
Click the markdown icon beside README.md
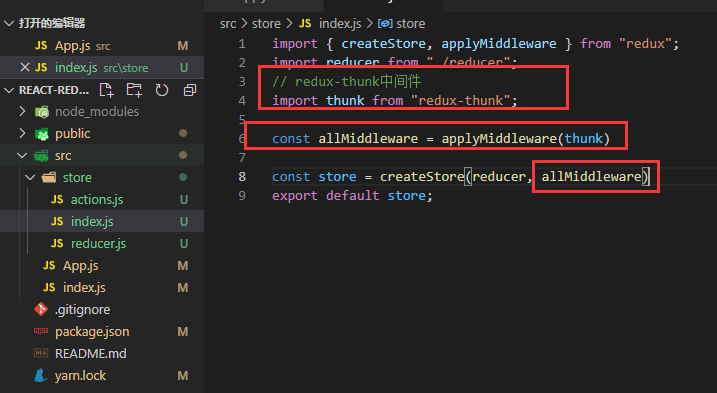pyautogui.click(x=41, y=353)
